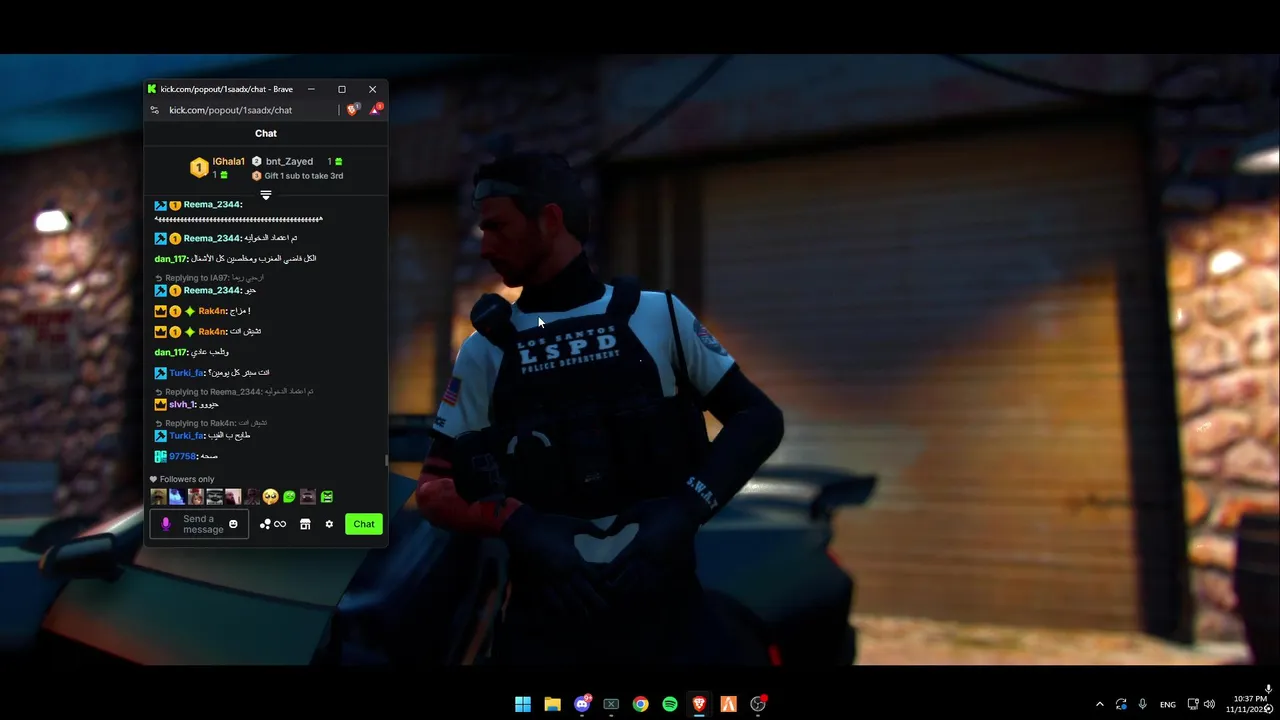Open the Windows Start menu
This screenshot has height=720, width=1280.
click(x=523, y=704)
